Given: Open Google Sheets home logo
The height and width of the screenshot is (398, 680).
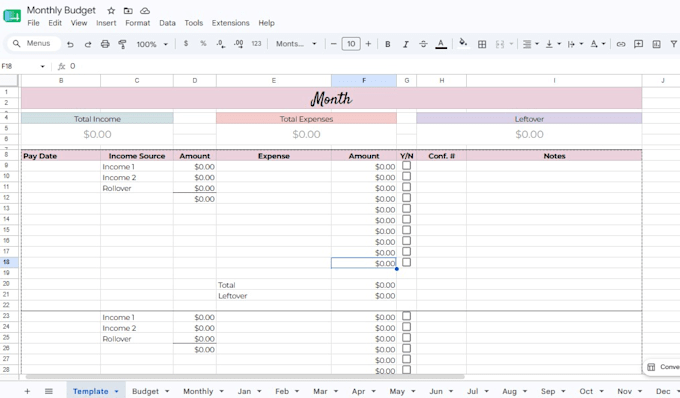Looking at the screenshot, I should (x=12, y=16).
